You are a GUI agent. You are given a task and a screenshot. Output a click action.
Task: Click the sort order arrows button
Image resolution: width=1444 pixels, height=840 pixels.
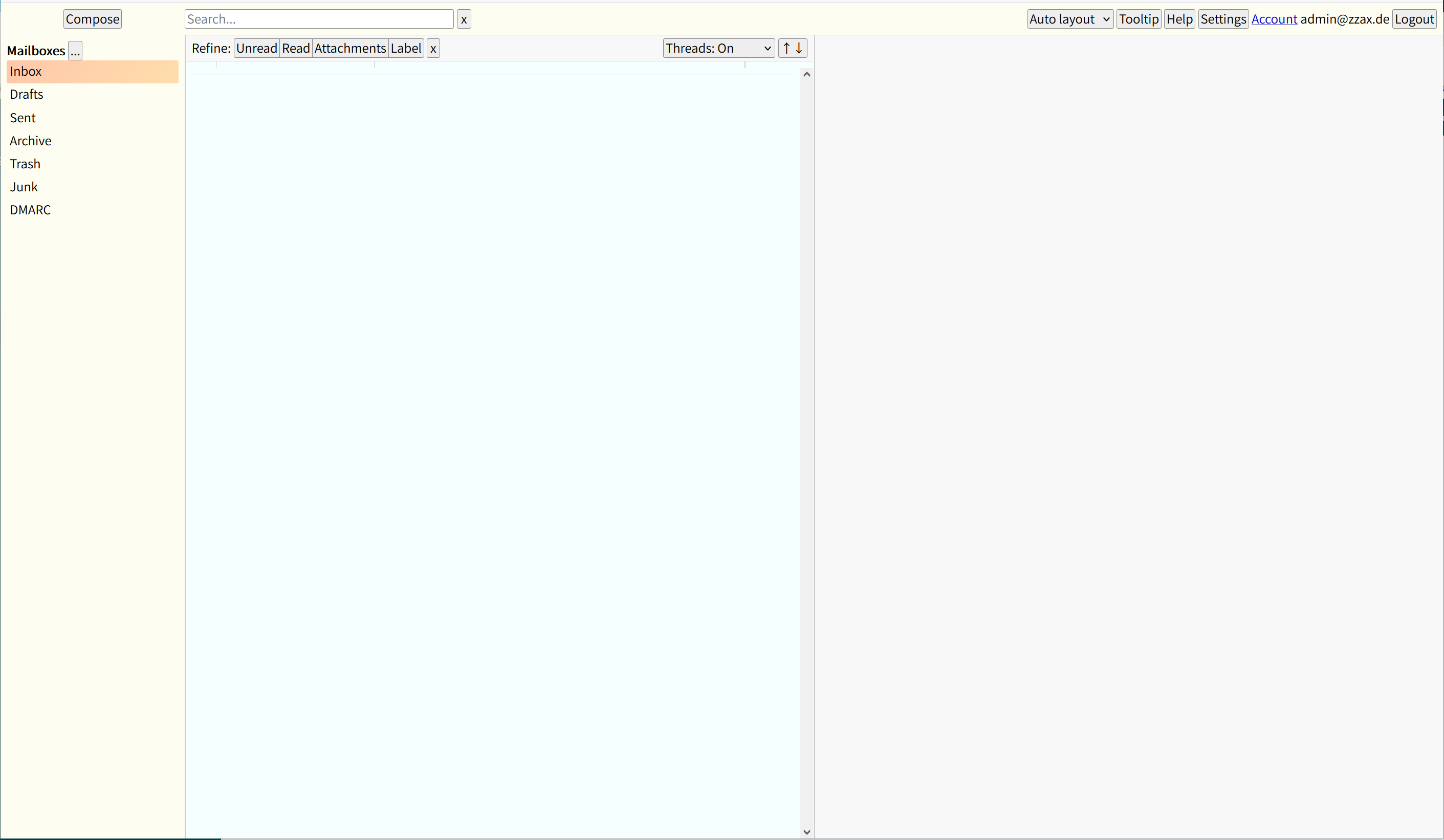(793, 48)
